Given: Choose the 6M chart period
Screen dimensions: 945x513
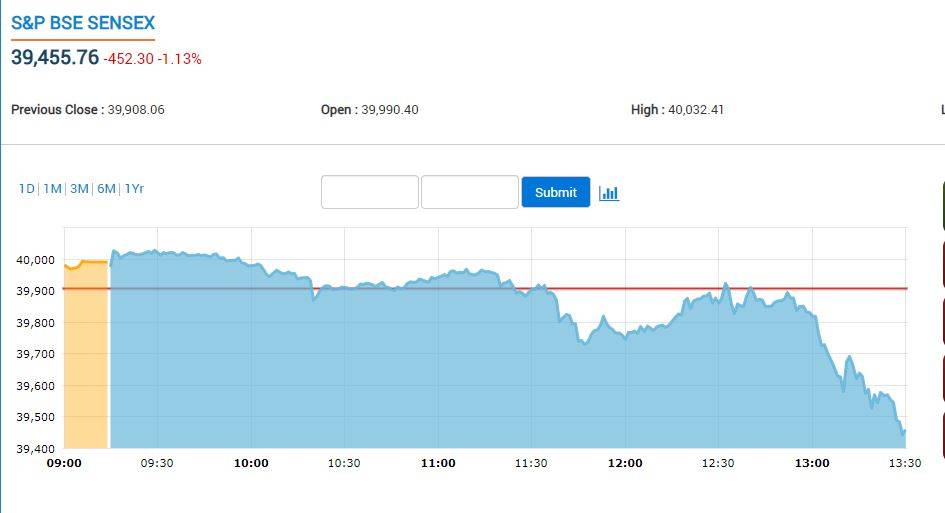Looking at the screenshot, I should point(106,189).
